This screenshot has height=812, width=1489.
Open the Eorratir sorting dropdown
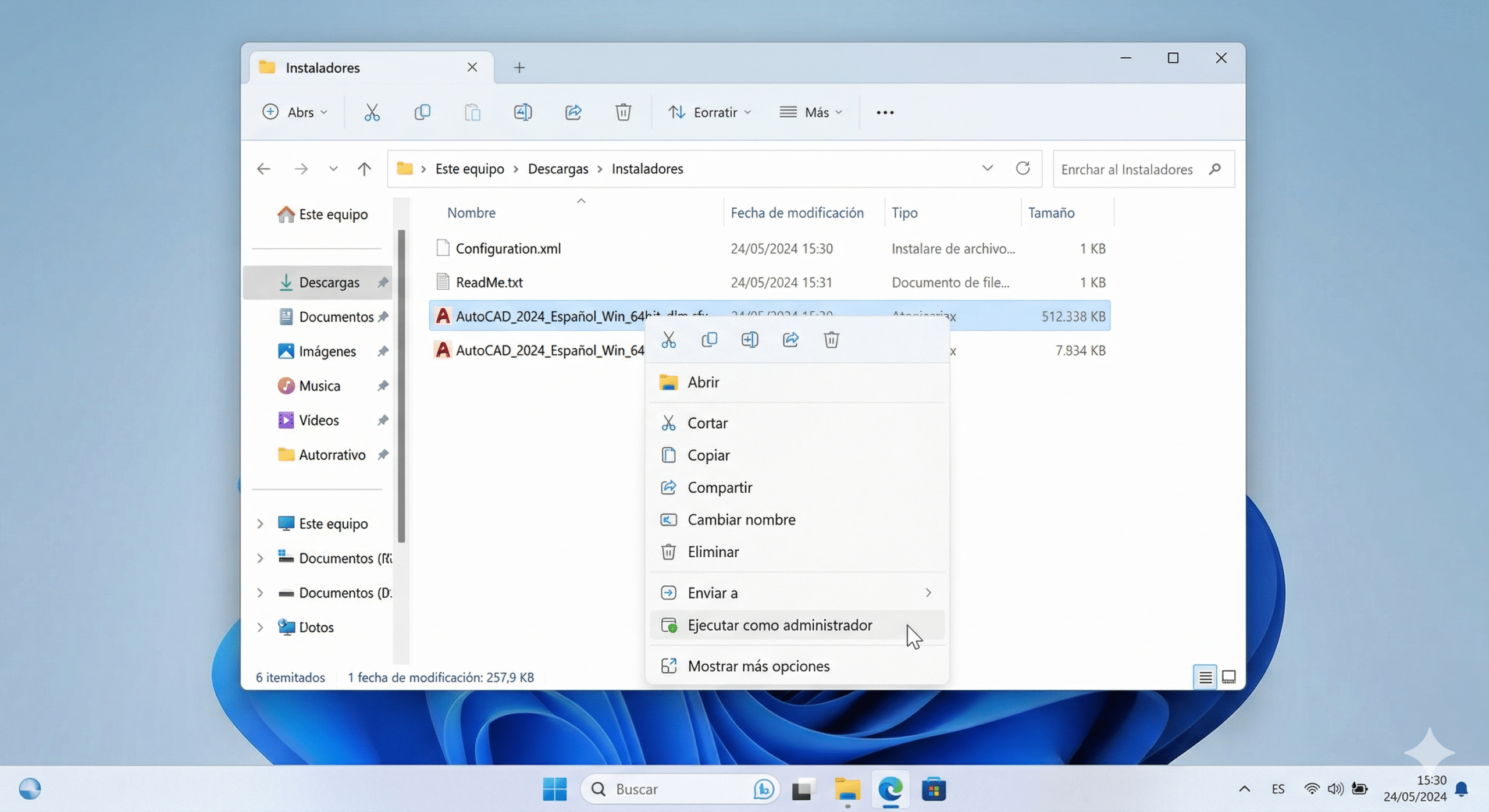point(710,112)
